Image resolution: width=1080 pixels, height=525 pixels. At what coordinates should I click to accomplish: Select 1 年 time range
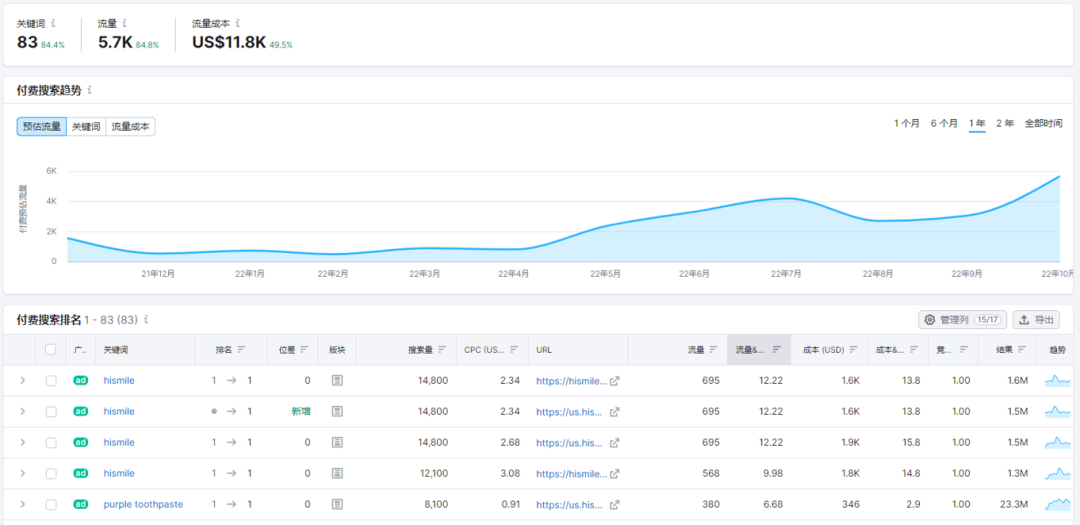(977, 123)
